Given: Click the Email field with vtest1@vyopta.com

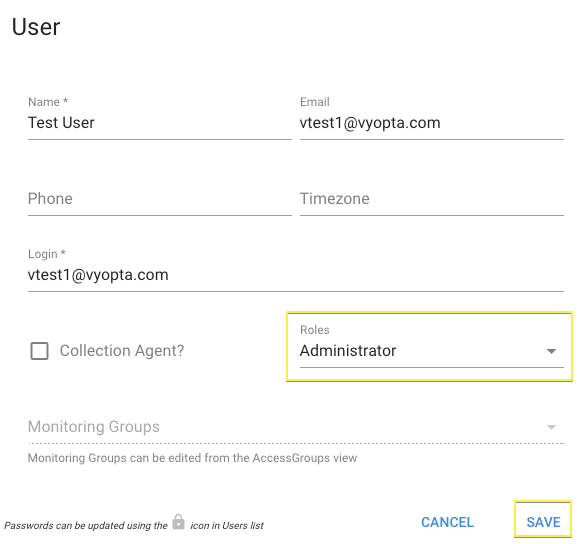Looking at the screenshot, I should [432, 123].
